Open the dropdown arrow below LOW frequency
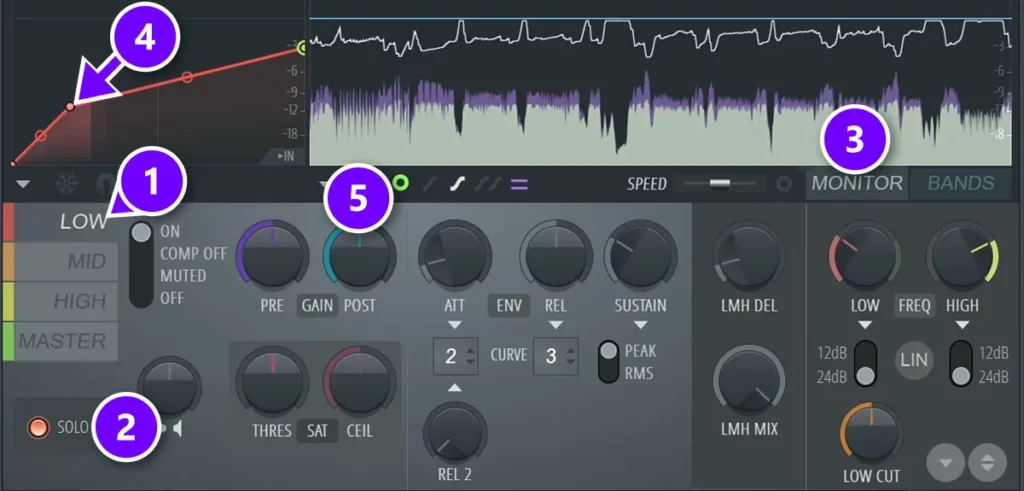 click(866, 325)
